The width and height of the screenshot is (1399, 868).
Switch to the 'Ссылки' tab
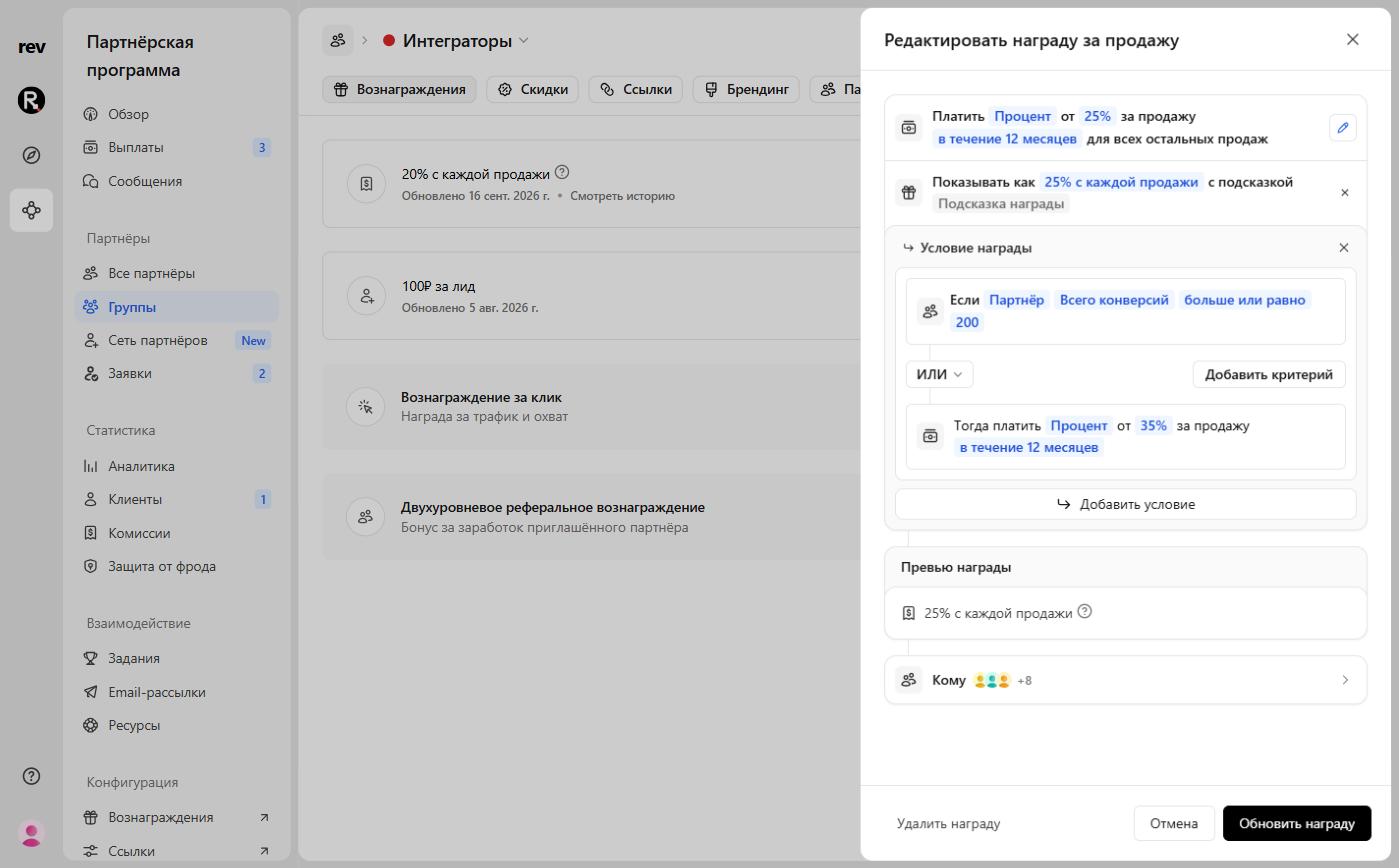pyautogui.click(x=636, y=89)
